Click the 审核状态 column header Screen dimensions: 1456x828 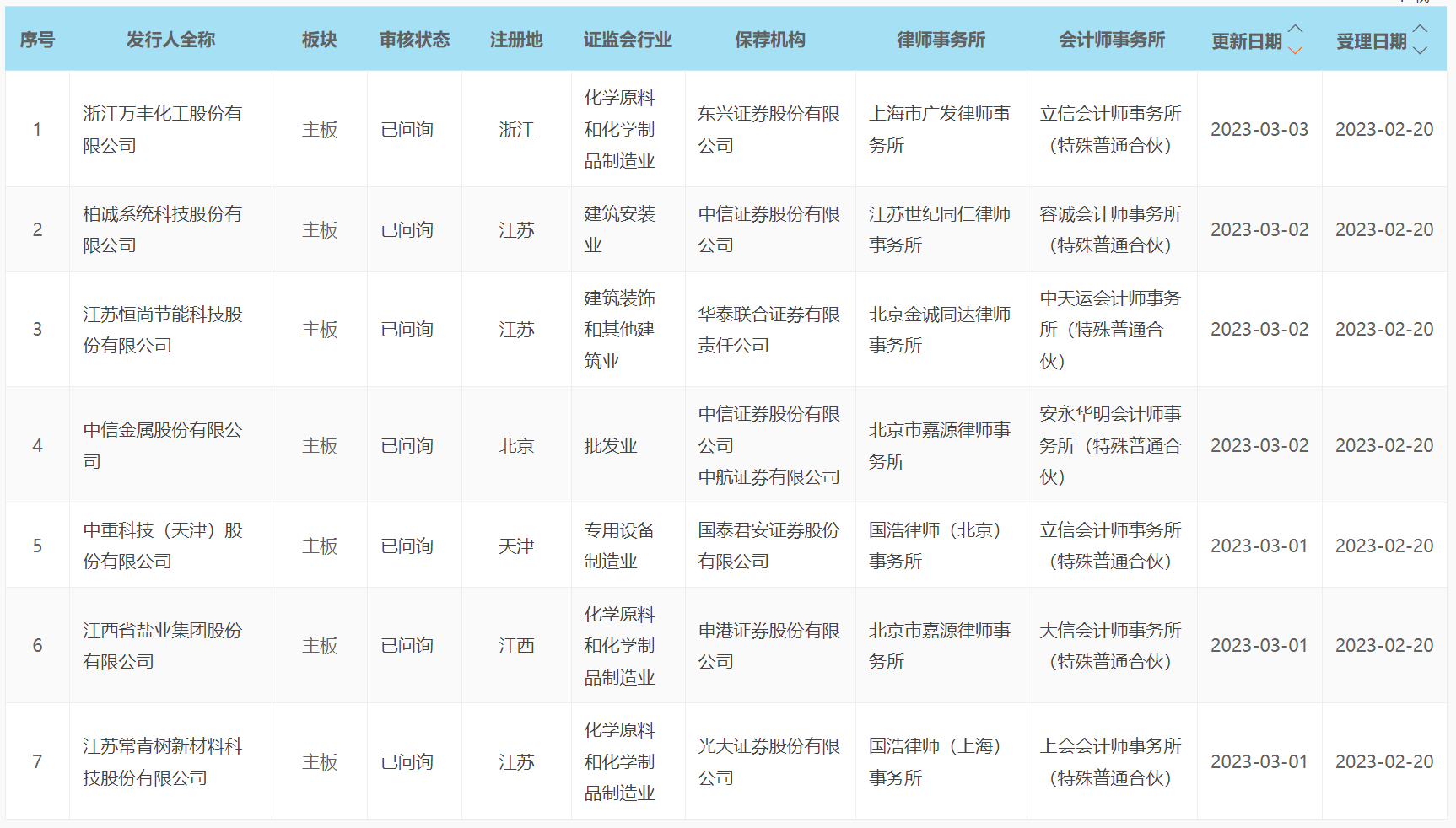click(414, 40)
